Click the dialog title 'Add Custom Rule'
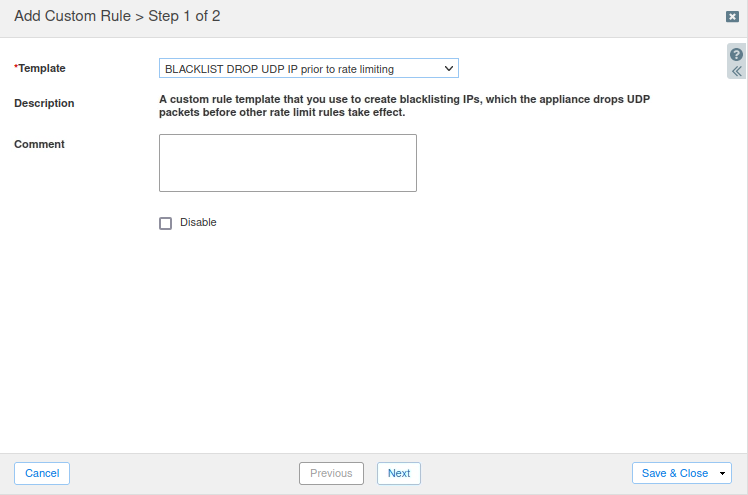748x495 pixels. point(72,16)
